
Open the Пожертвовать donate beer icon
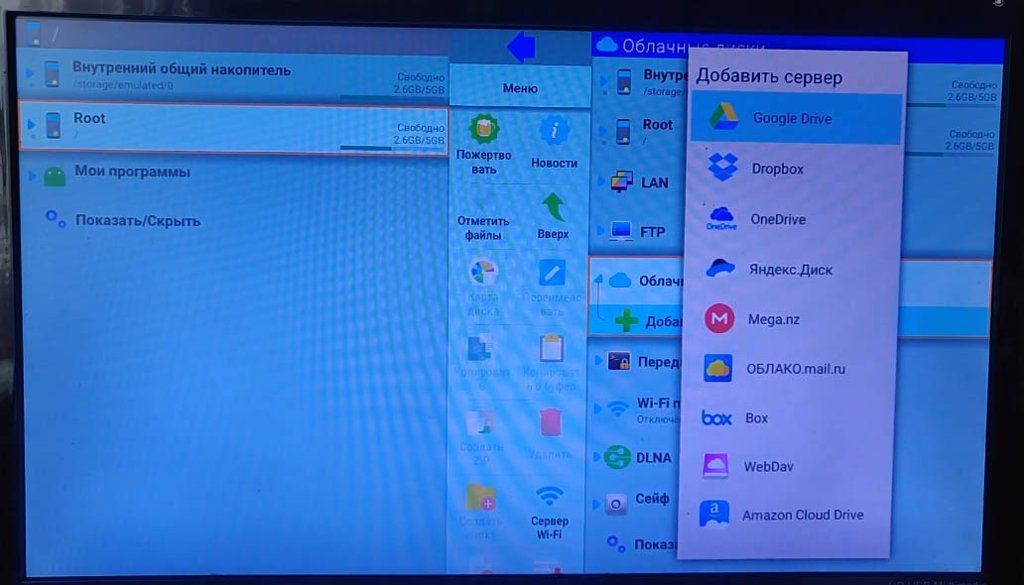(x=484, y=129)
